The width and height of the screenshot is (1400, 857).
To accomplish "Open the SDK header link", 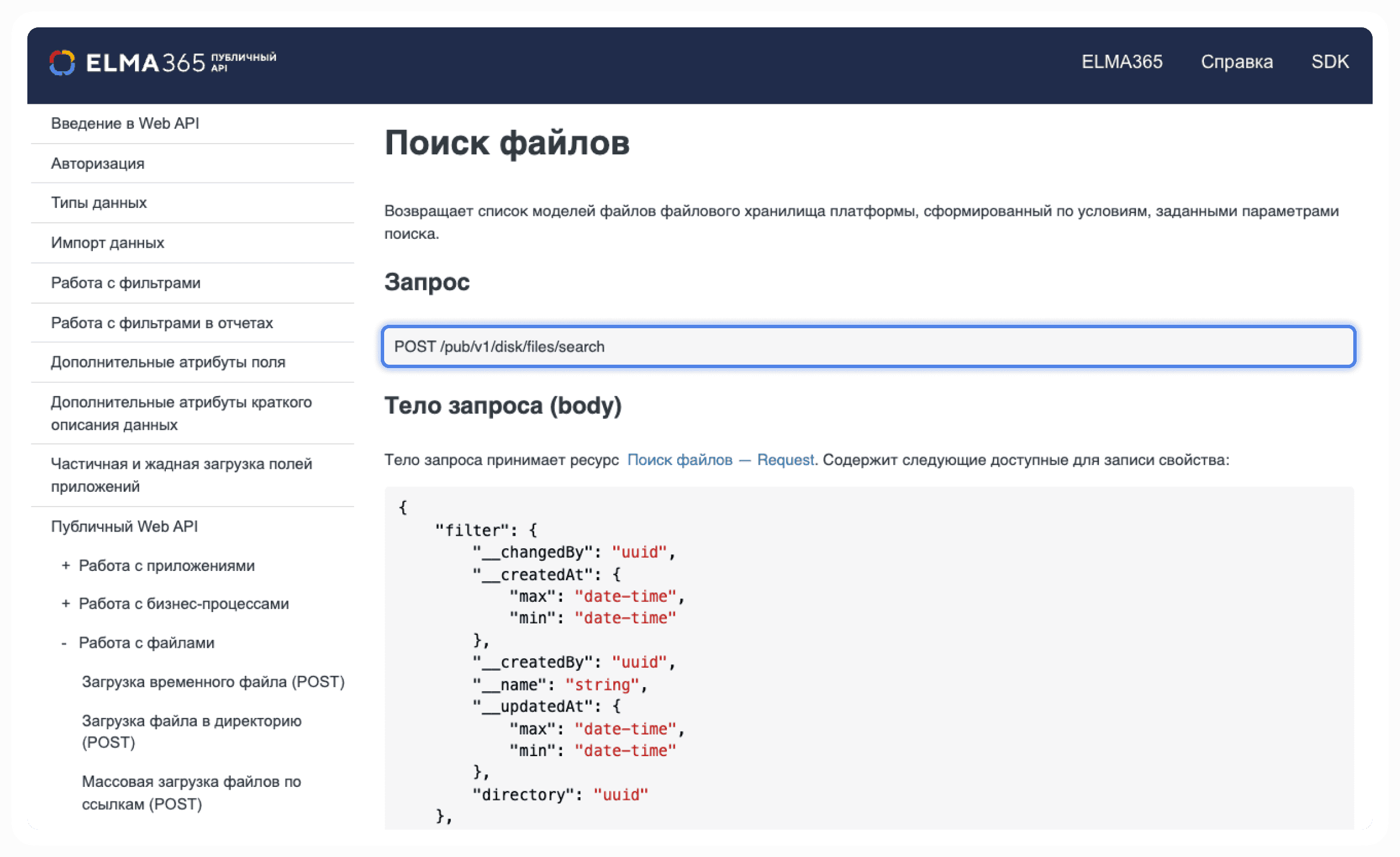I will [1329, 62].
